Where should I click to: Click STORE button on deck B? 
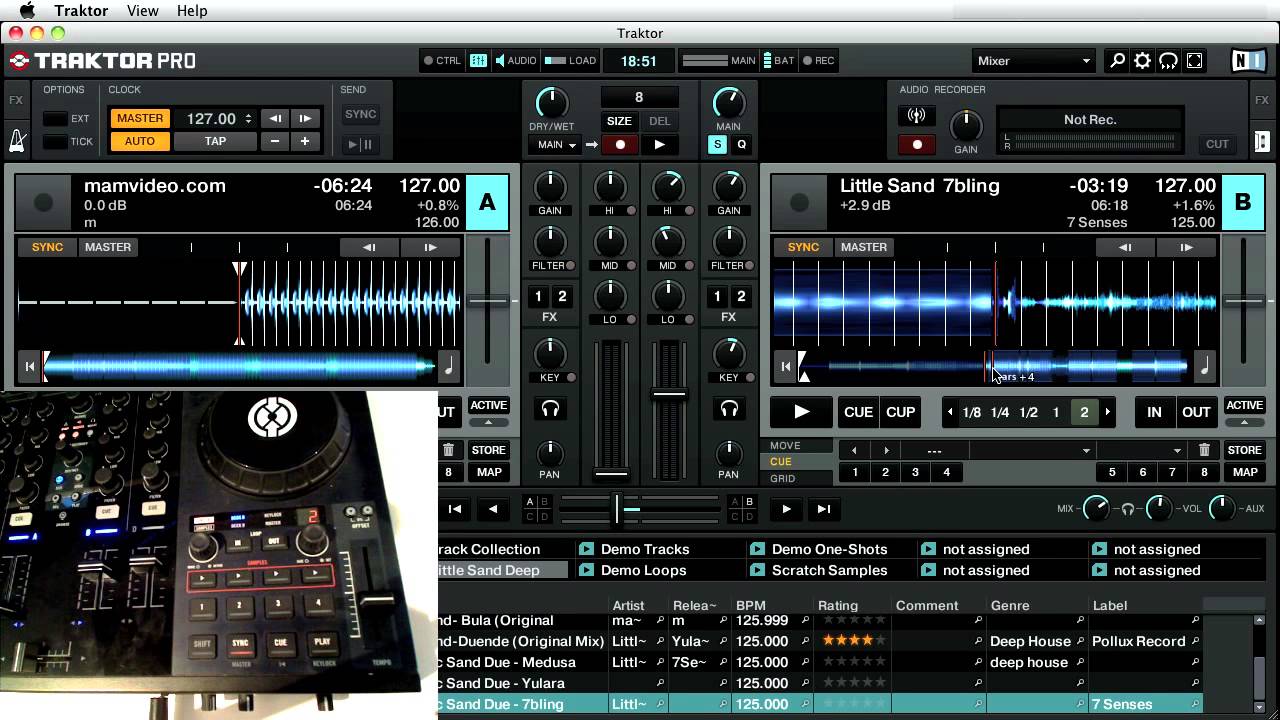1244,450
